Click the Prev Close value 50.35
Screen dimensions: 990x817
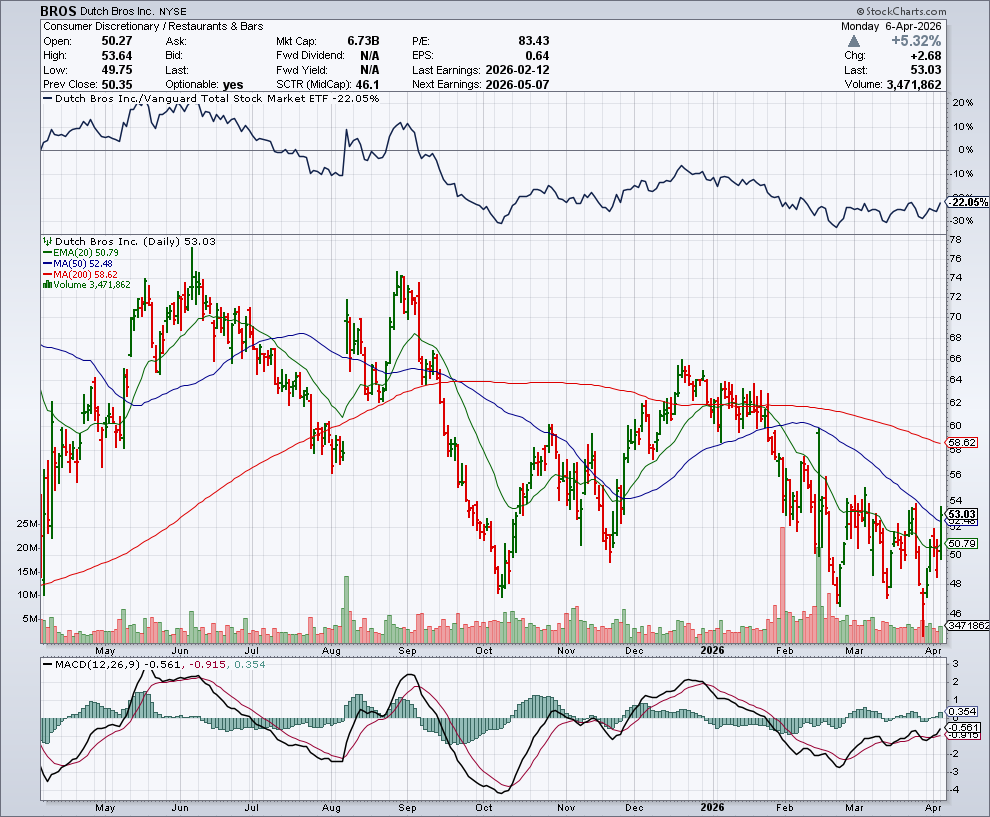117,85
